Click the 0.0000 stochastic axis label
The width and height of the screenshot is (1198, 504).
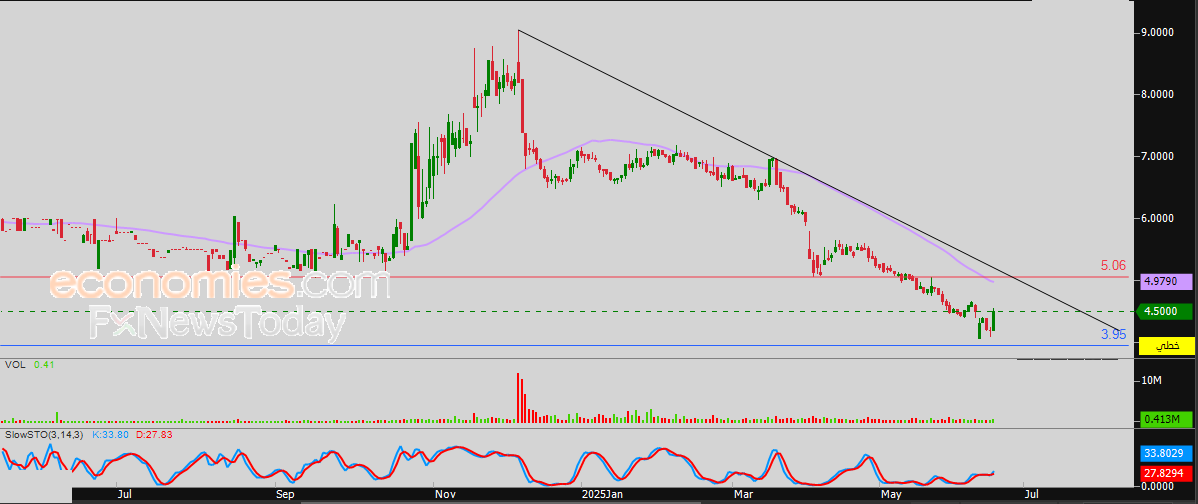(1158, 486)
